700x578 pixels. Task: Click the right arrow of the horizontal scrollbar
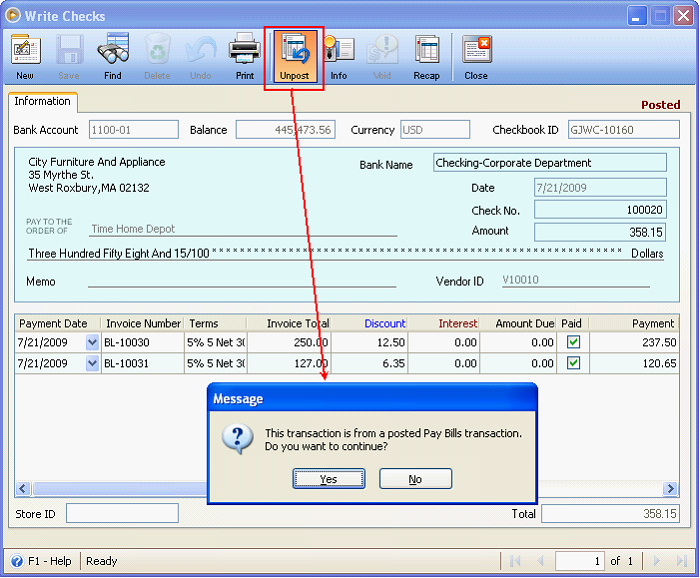670,488
